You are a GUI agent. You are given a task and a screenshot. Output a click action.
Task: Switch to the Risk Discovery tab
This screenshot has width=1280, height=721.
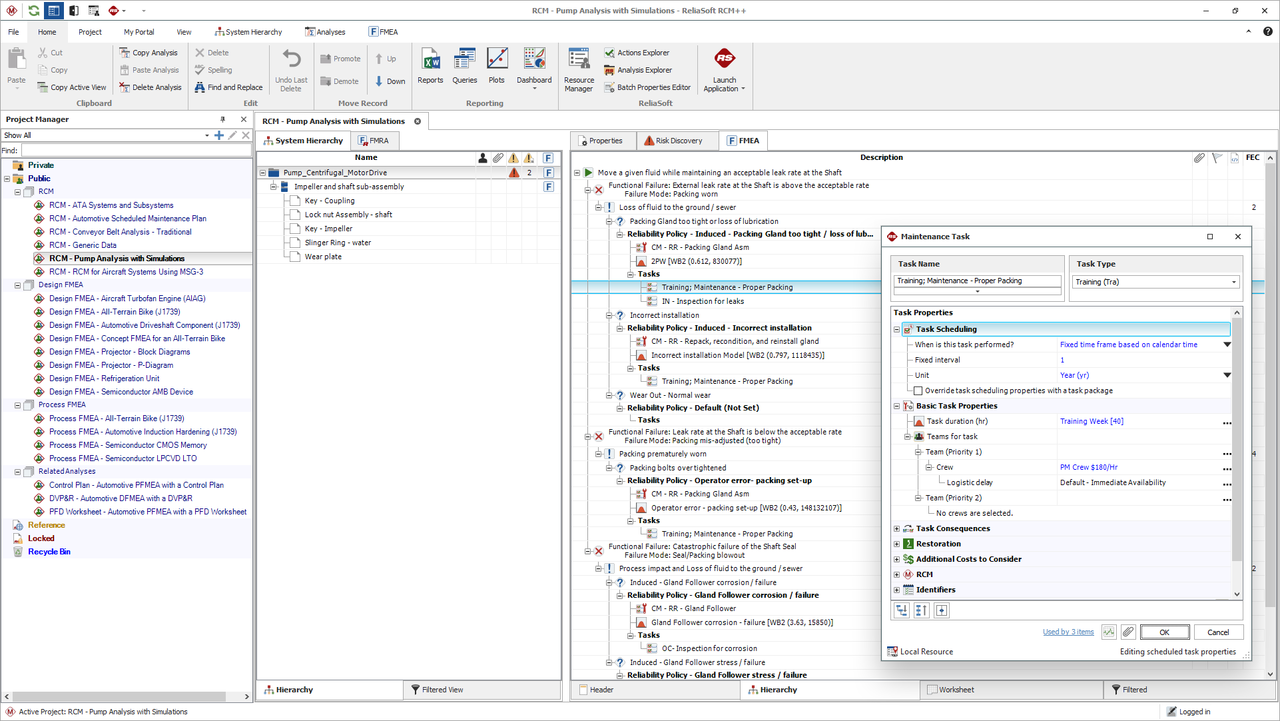679,141
